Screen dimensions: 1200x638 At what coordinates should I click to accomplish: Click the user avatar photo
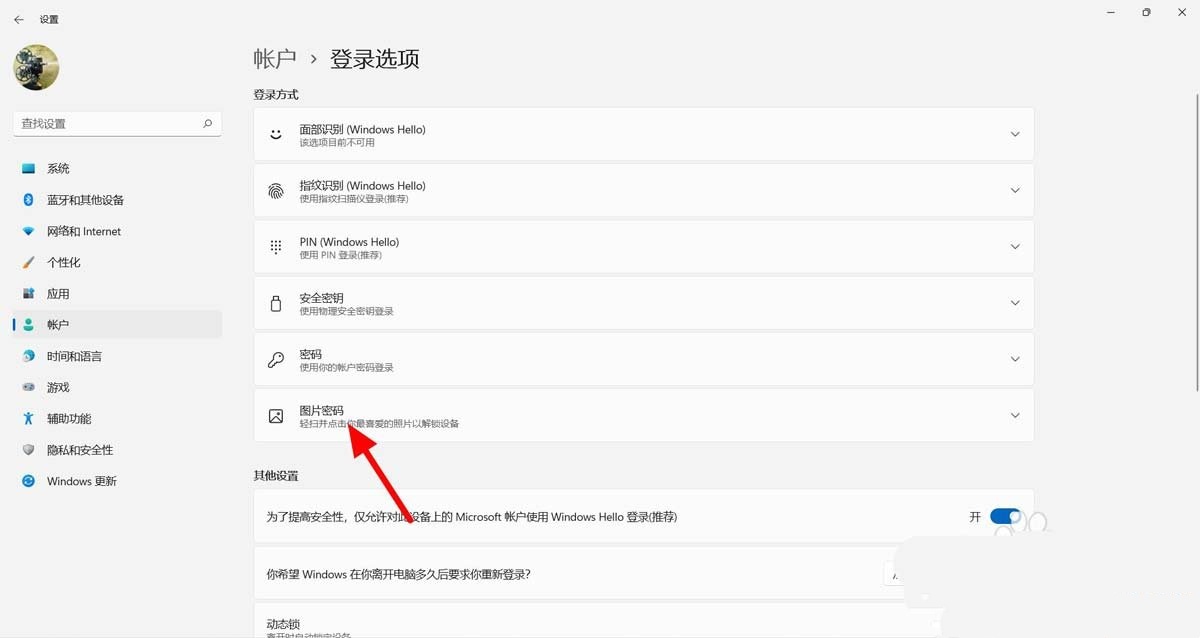click(36, 67)
